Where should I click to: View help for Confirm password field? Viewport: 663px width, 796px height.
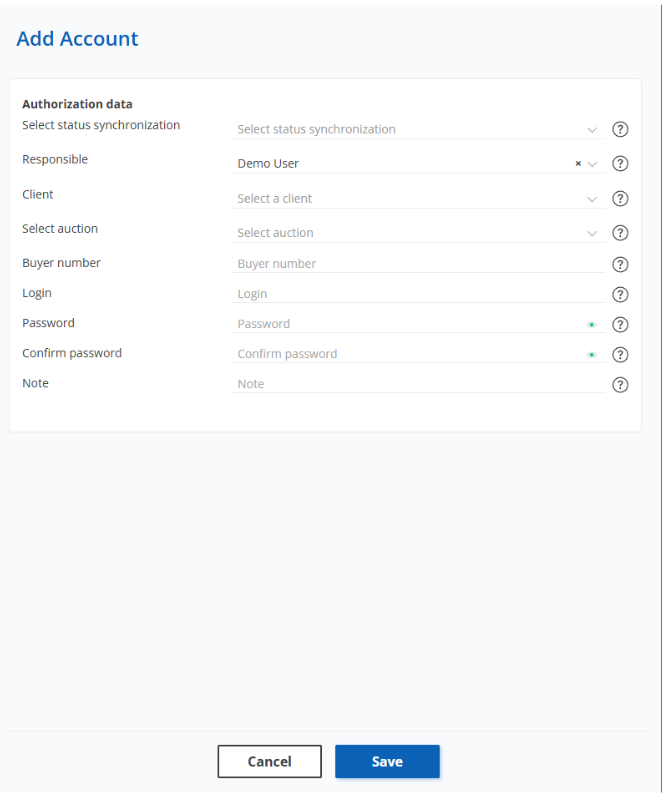[620, 354]
